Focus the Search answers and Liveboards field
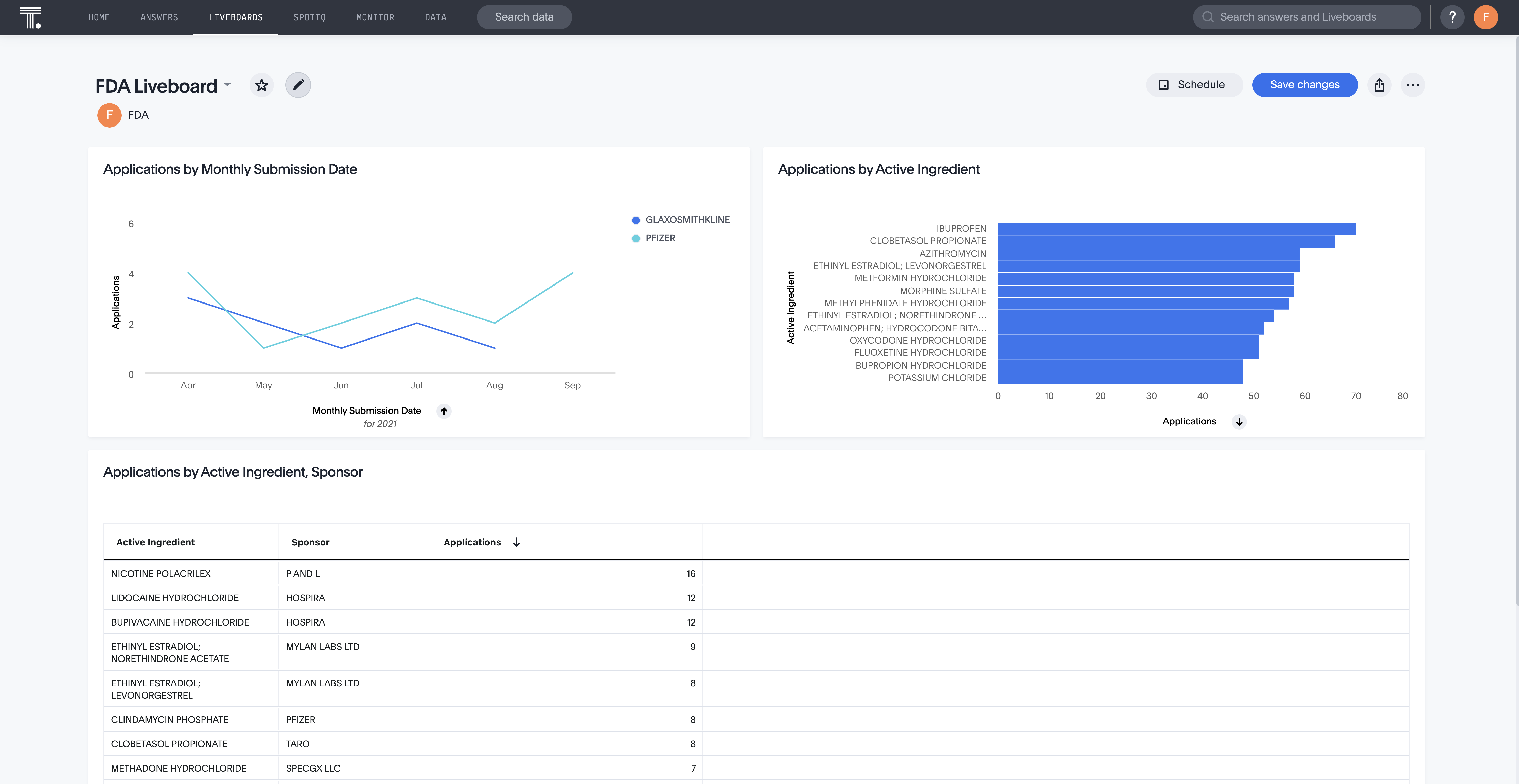 point(1307,17)
